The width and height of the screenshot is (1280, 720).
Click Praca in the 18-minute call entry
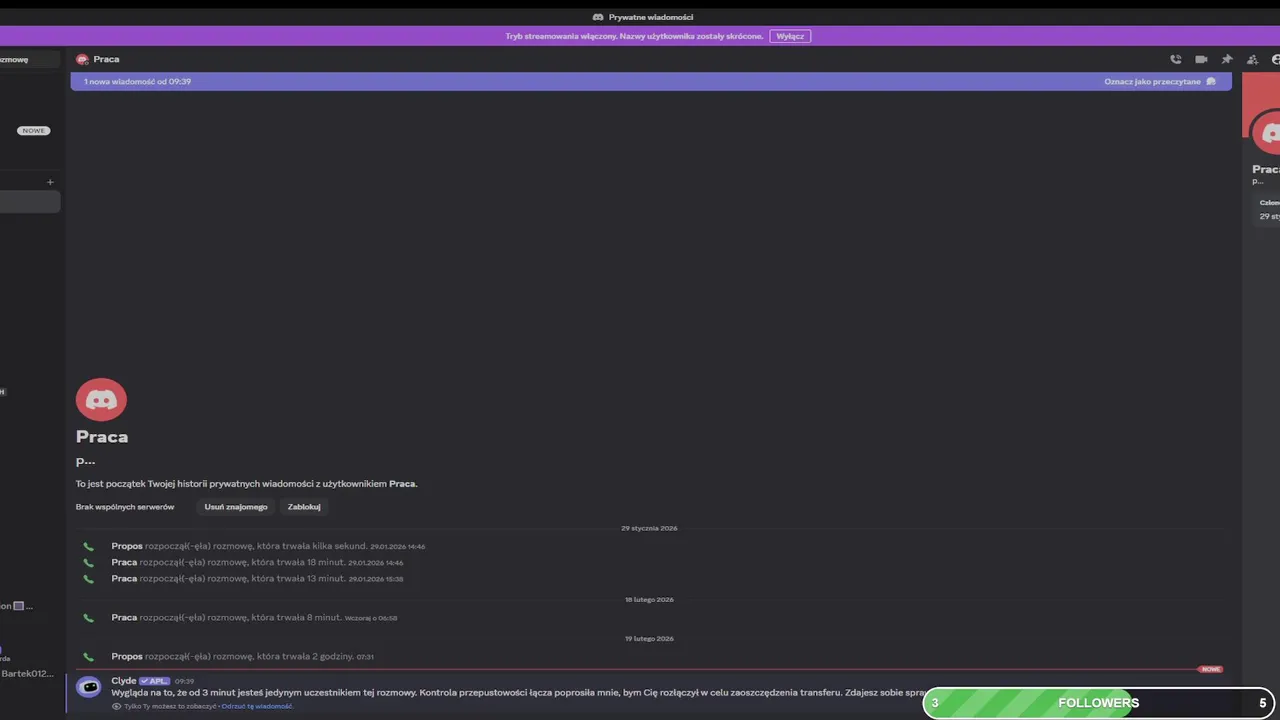[x=124, y=562]
